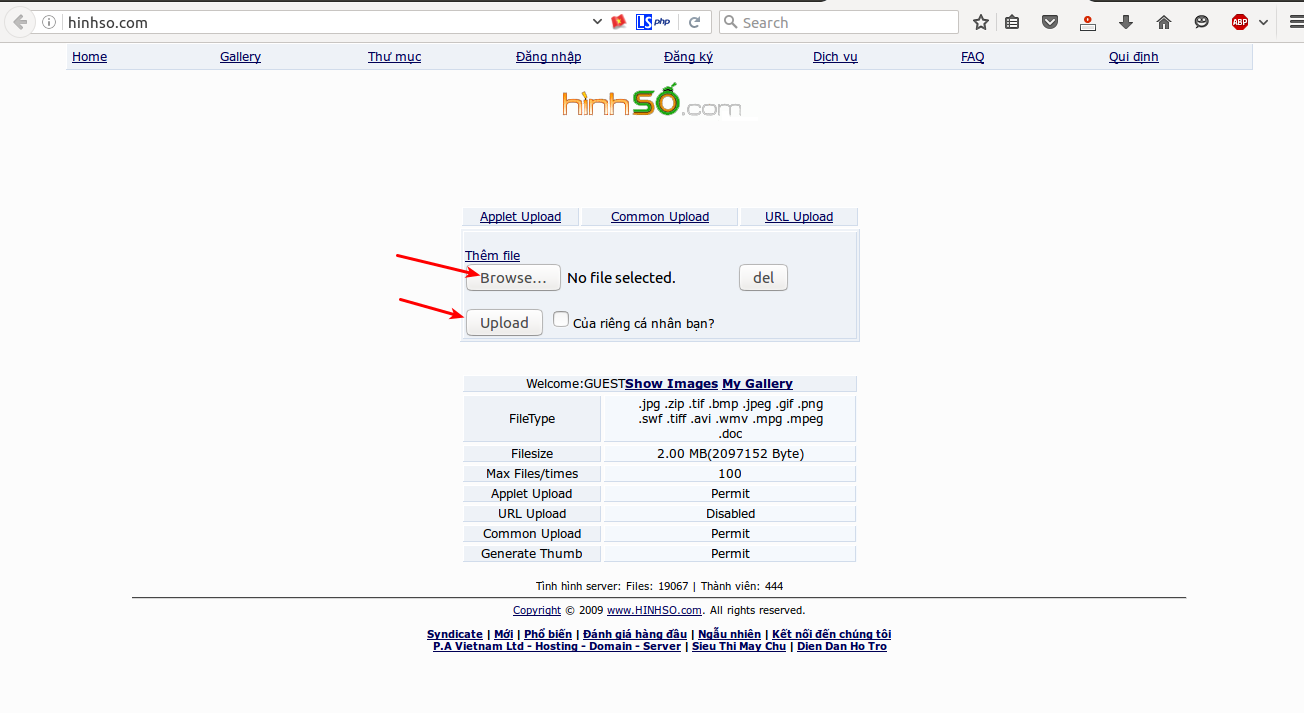Click the 'No file selected.' text
Screen dimensions: 1304x713
click(x=621, y=278)
